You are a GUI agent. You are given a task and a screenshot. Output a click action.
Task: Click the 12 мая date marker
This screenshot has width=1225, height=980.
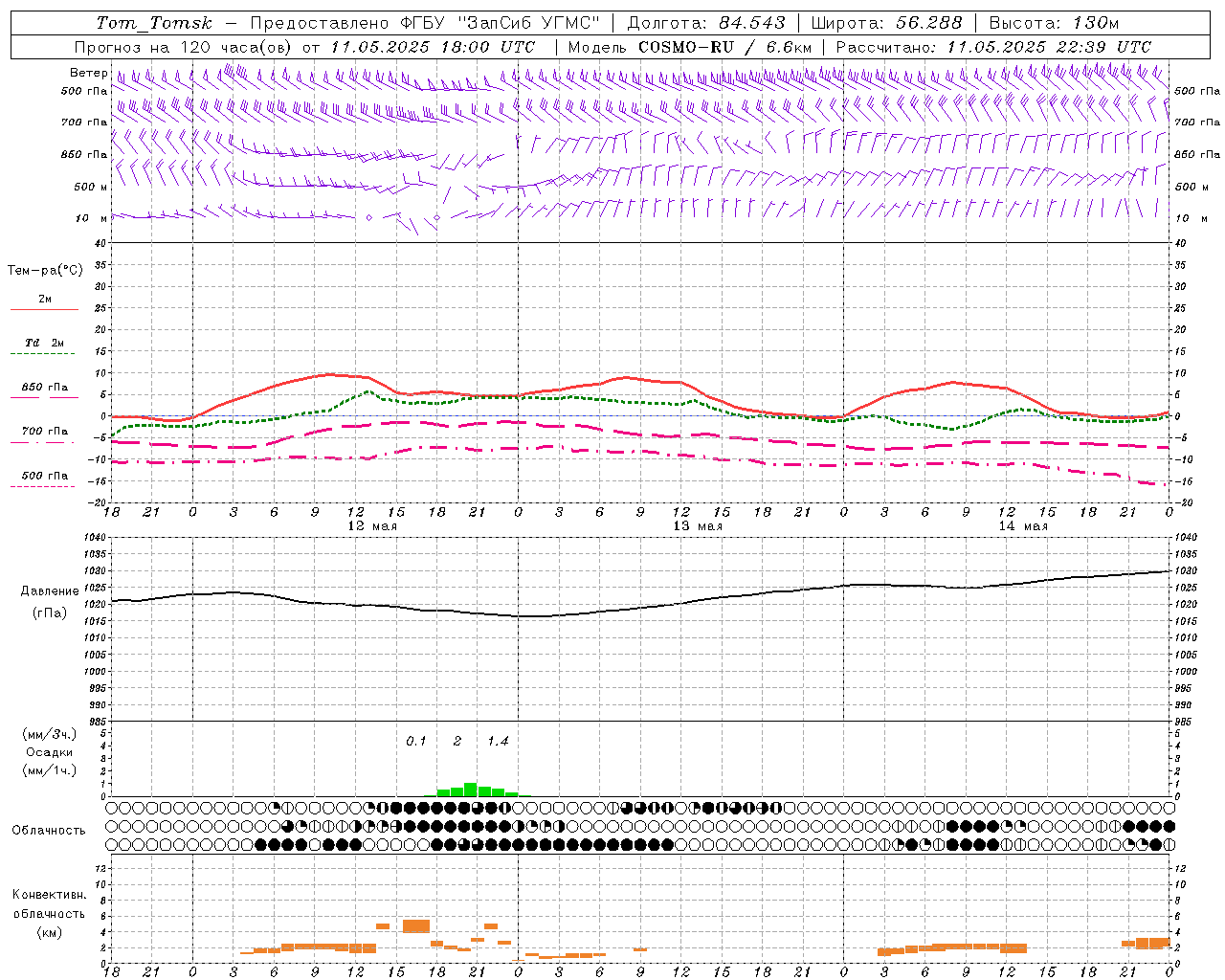[x=372, y=526]
